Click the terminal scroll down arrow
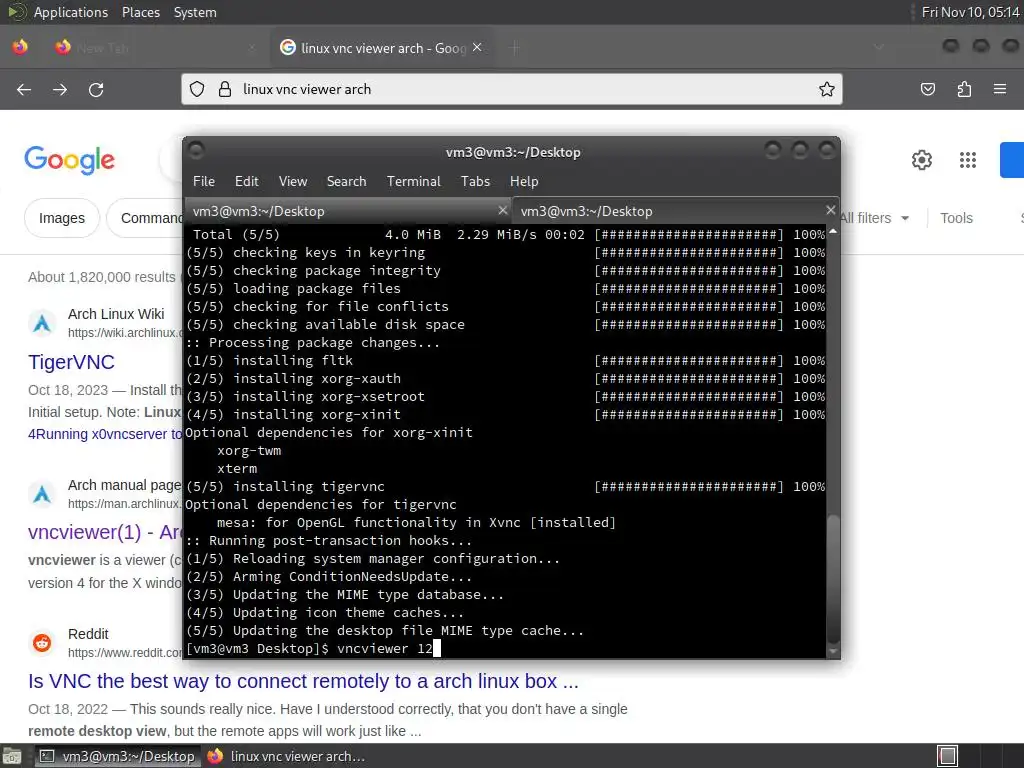The height and width of the screenshot is (768, 1024). [833, 651]
